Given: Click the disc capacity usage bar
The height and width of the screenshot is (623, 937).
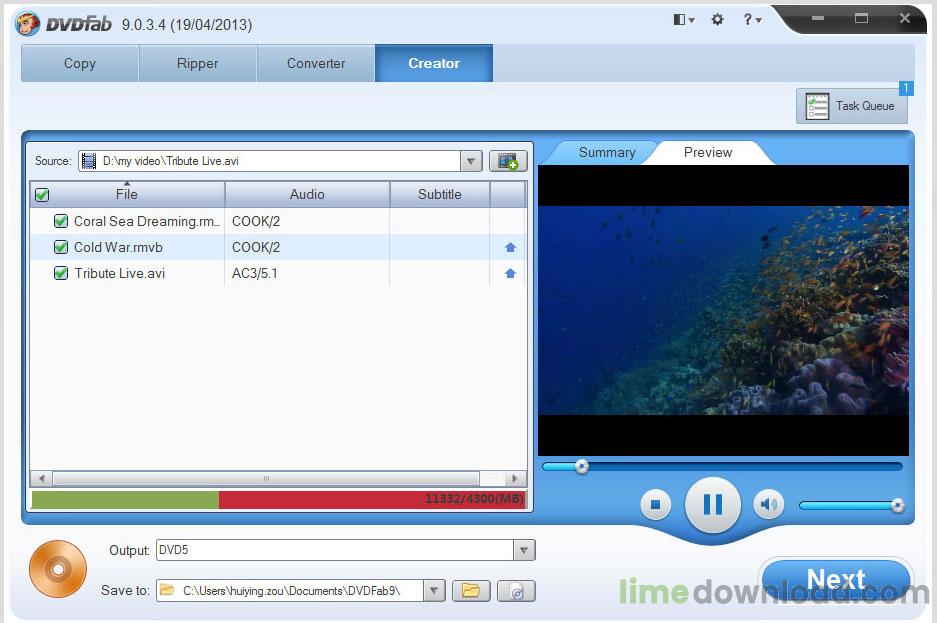Looking at the screenshot, I should pos(278,500).
